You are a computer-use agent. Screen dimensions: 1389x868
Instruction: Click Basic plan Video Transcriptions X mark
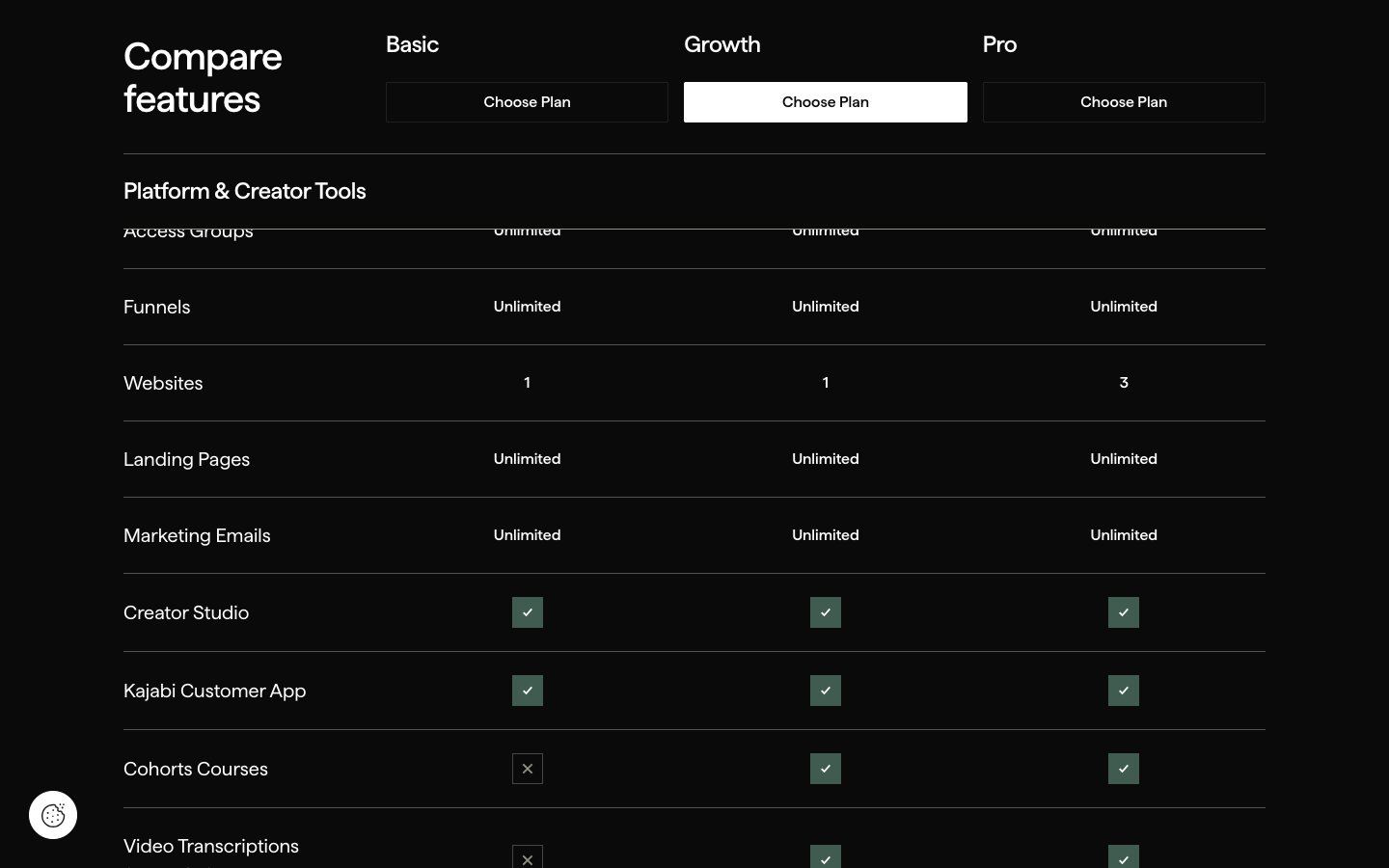[x=528, y=857]
